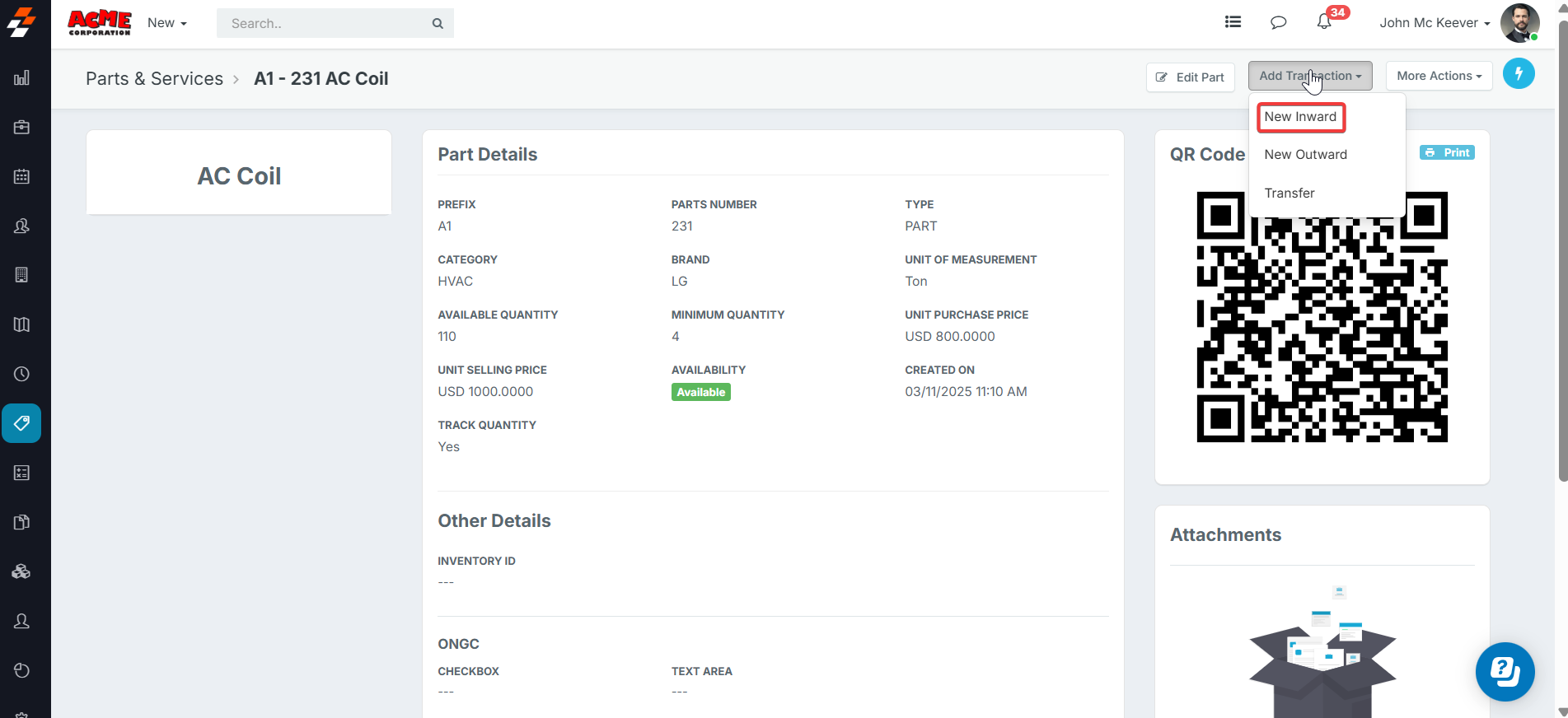Open the dashboard bar chart sidebar icon

[22, 78]
